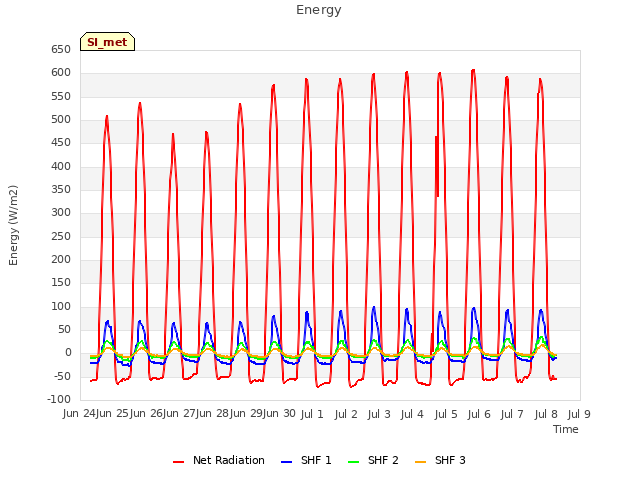Click the Jul 4 x-axis date label
The image size is (640, 480).
point(412,415)
